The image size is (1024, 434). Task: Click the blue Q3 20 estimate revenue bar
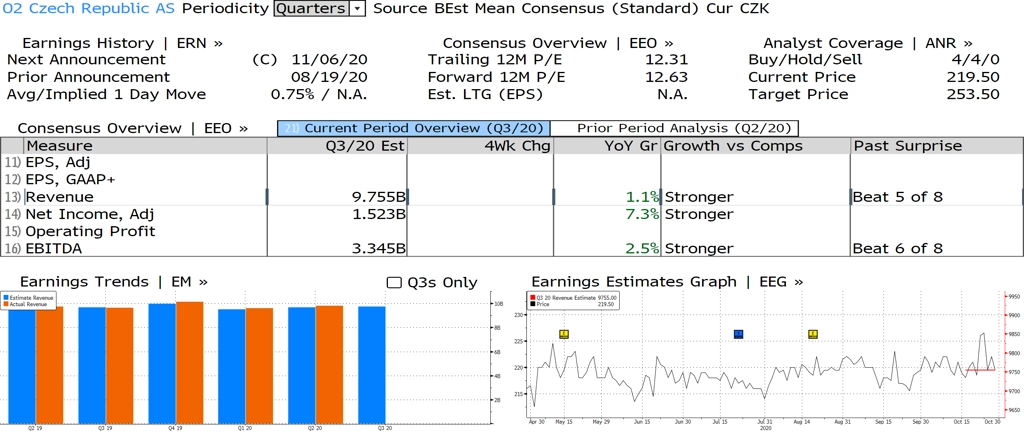371,364
